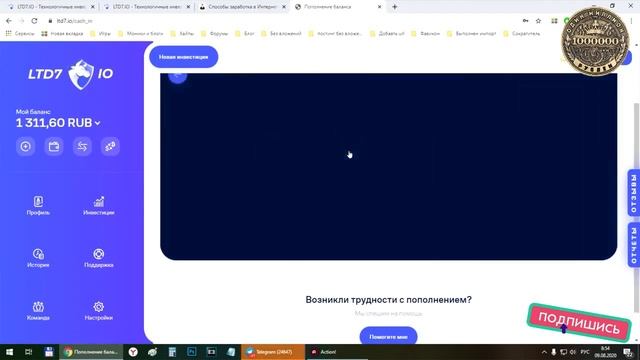Expand the RUB balance currency dropdown
Viewport: 640px width, 360px height.
(98, 123)
